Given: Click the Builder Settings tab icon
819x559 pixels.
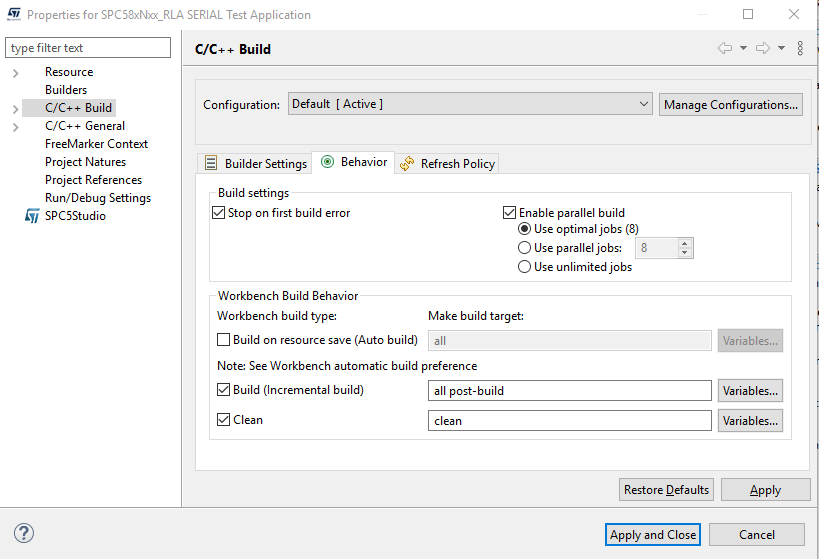Looking at the screenshot, I should pyautogui.click(x=210, y=163).
